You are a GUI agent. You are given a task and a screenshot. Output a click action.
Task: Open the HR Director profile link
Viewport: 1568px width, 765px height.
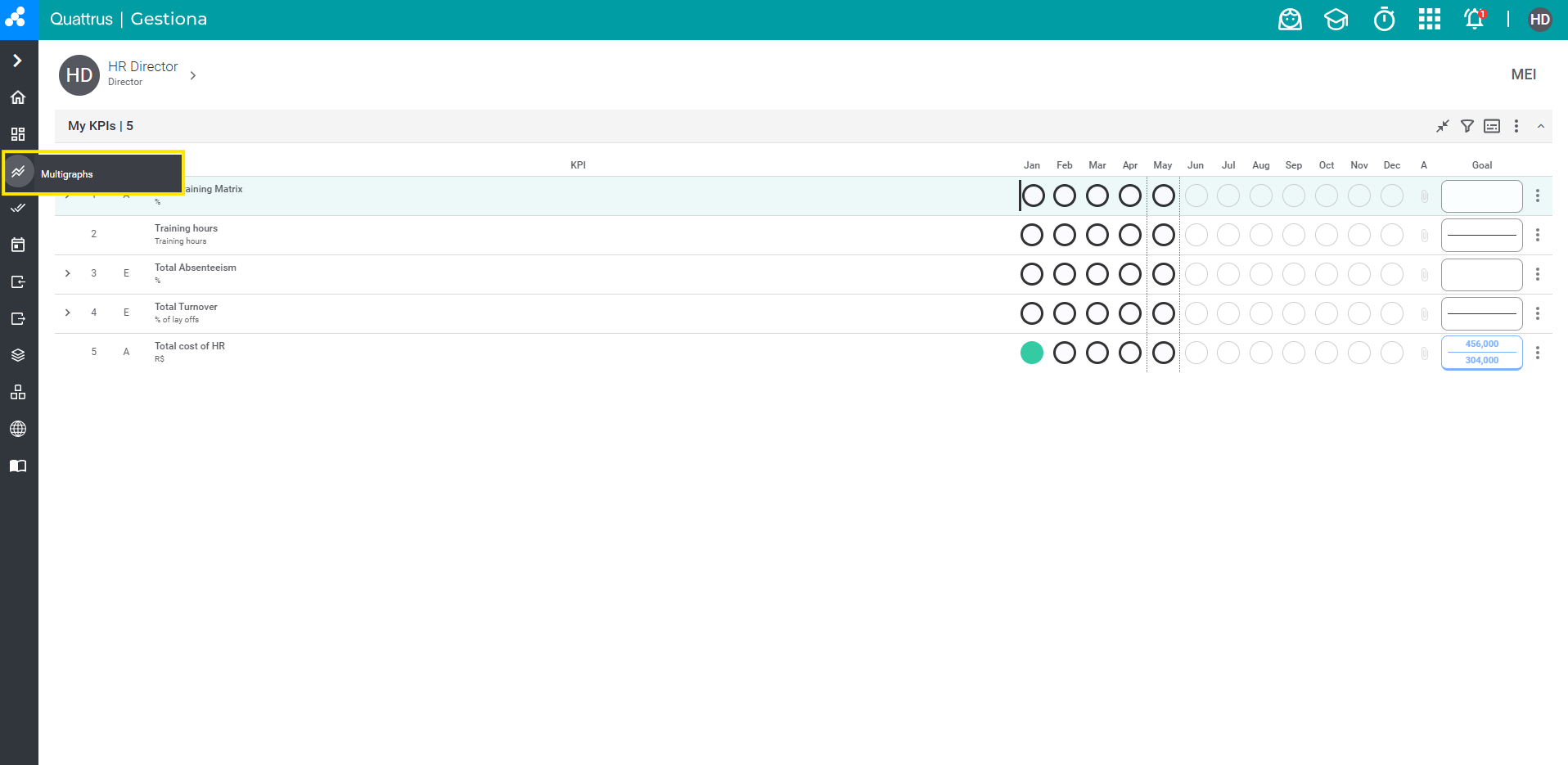click(142, 66)
